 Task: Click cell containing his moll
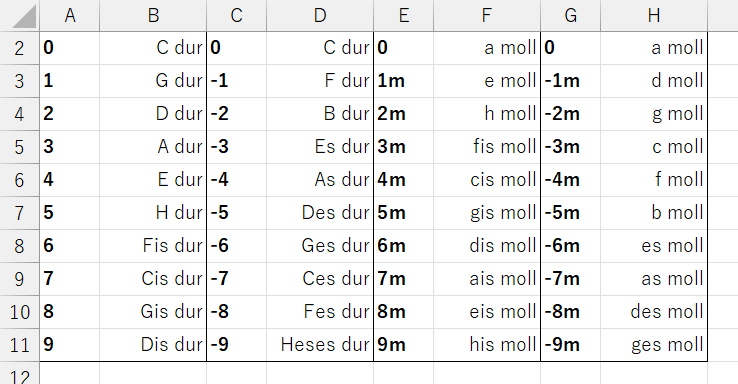click(x=487, y=345)
